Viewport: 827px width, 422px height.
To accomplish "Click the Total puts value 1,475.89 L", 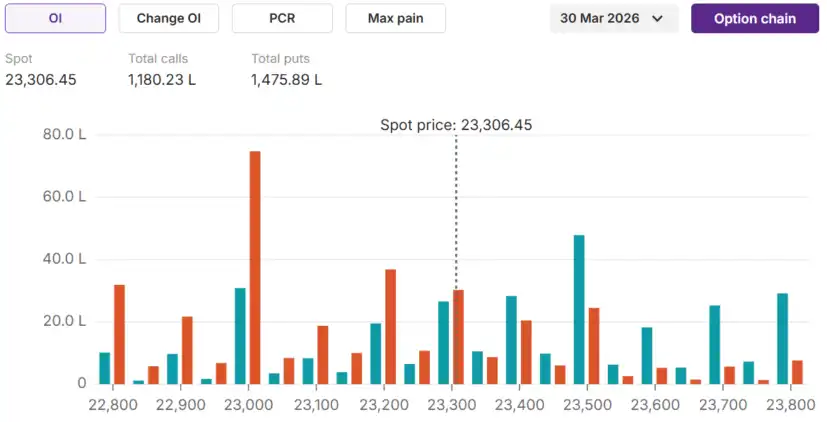I will pyautogui.click(x=287, y=80).
